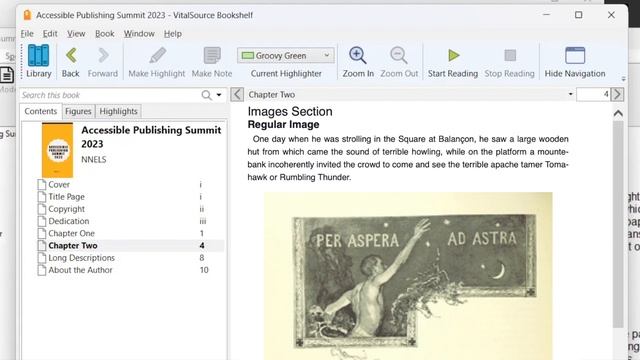
Task: Click the page icon beside Chapter One
Action: (x=42, y=233)
